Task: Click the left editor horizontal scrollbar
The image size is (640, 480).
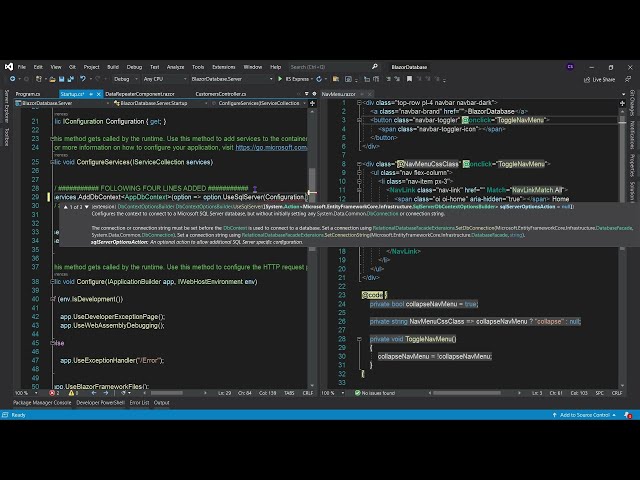Action: click(167, 393)
